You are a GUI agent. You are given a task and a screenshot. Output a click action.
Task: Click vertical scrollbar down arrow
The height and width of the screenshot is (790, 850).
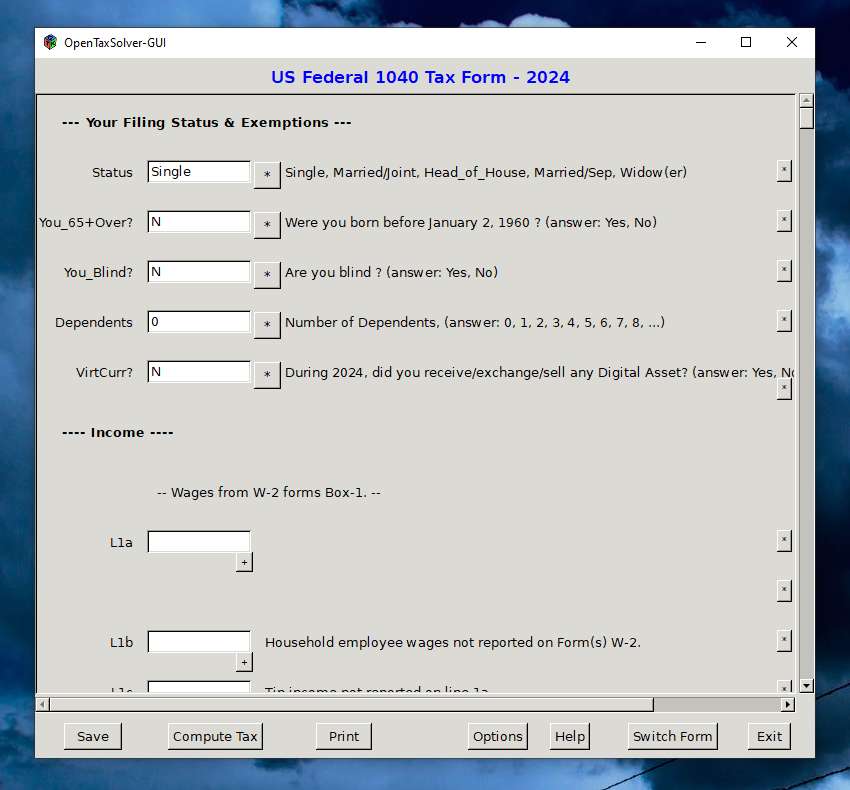tap(806, 686)
